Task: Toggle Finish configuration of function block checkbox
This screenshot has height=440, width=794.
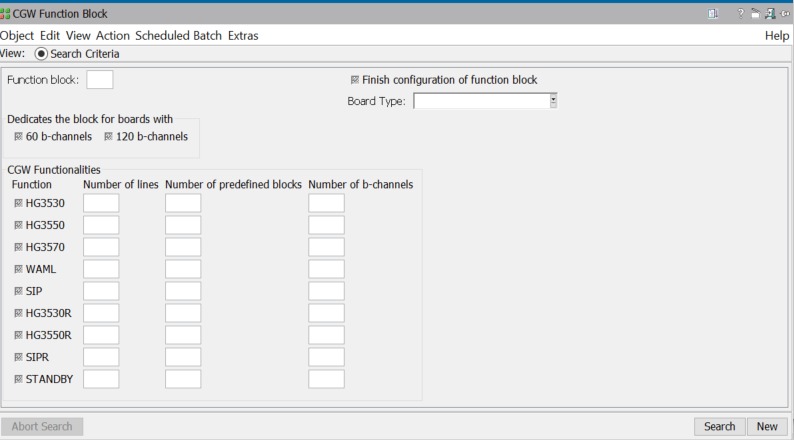Action: (355, 80)
